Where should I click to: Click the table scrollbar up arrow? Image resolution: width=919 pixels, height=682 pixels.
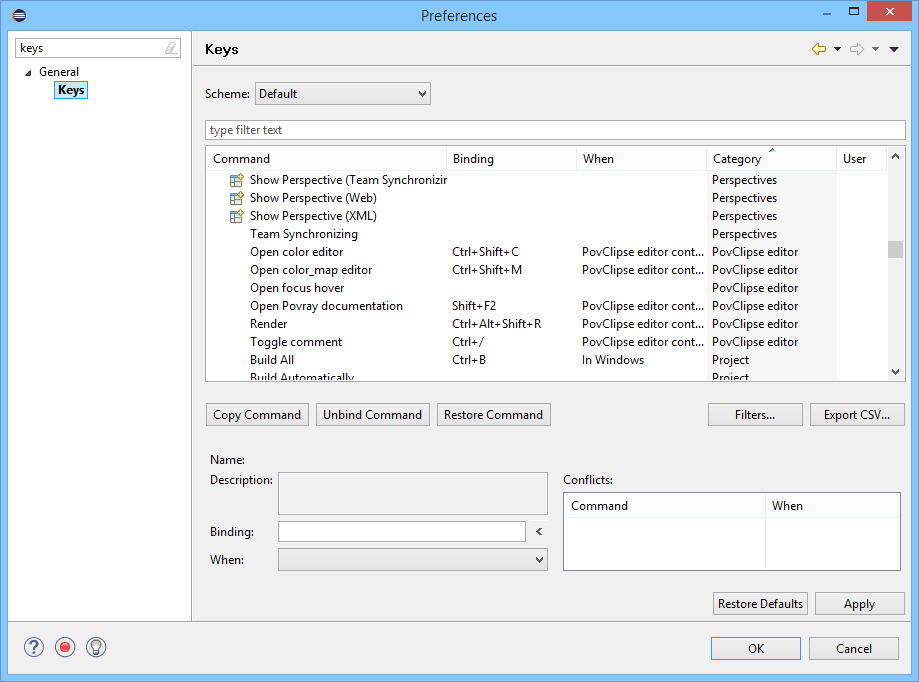pyautogui.click(x=895, y=156)
